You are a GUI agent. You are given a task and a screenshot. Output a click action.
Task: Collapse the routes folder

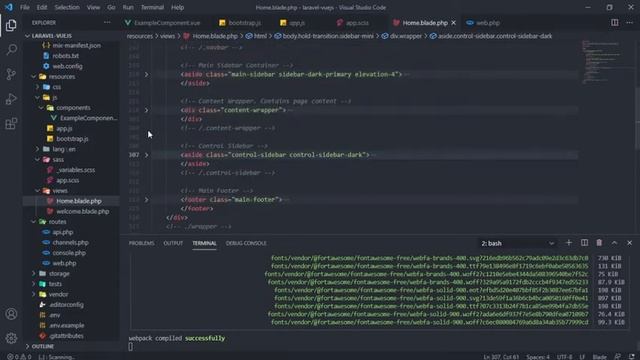tap(34, 222)
